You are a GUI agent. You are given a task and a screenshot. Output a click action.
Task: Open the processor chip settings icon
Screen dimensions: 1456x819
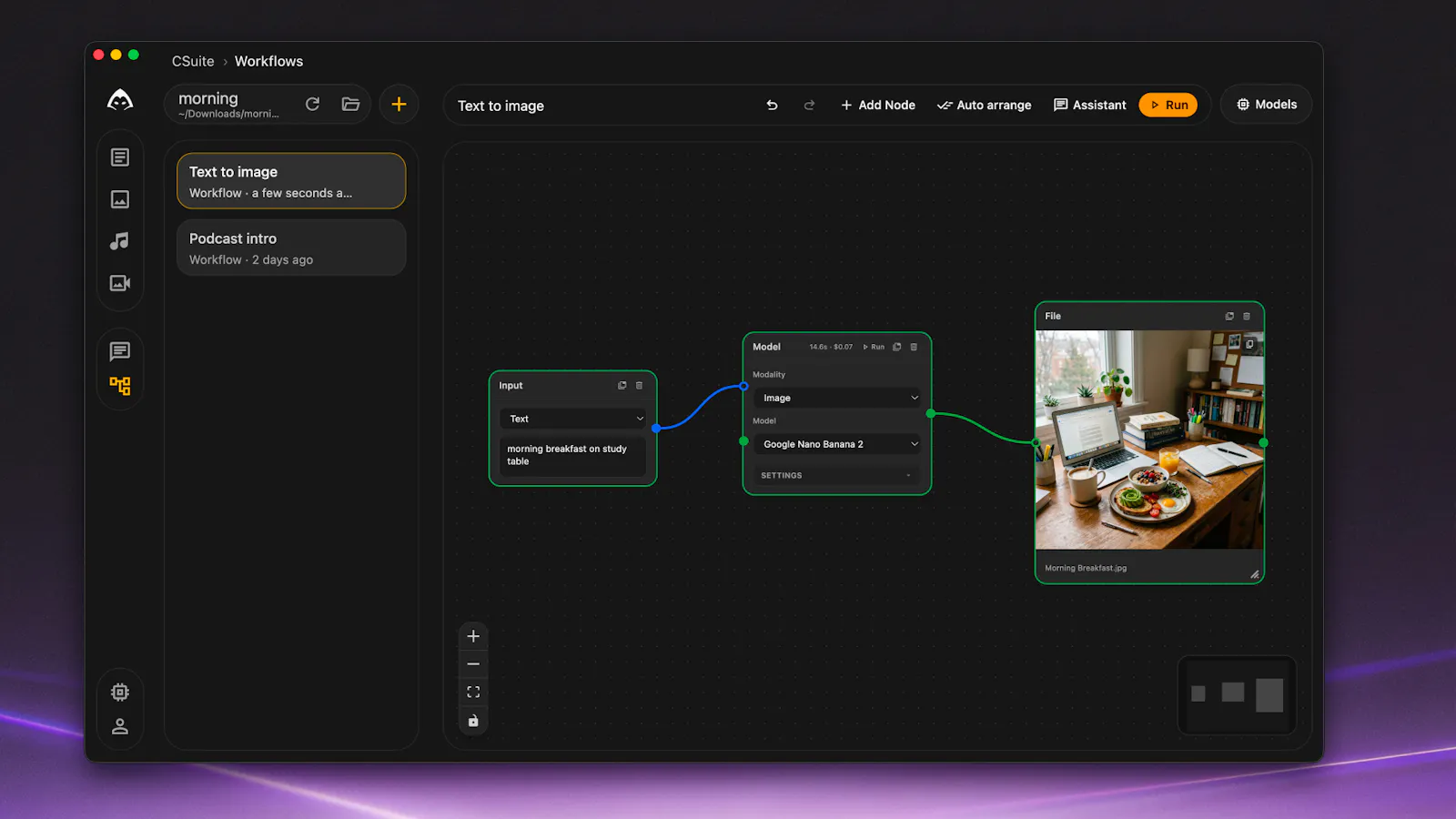pos(120,693)
